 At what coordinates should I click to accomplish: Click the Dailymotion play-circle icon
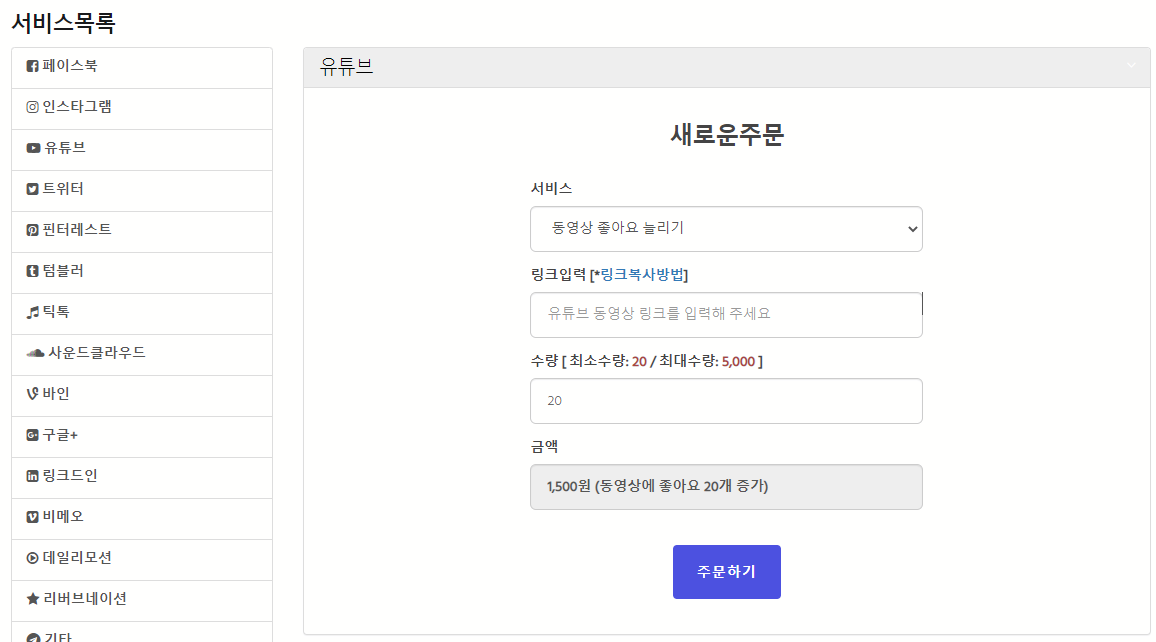click(x=32, y=558)
